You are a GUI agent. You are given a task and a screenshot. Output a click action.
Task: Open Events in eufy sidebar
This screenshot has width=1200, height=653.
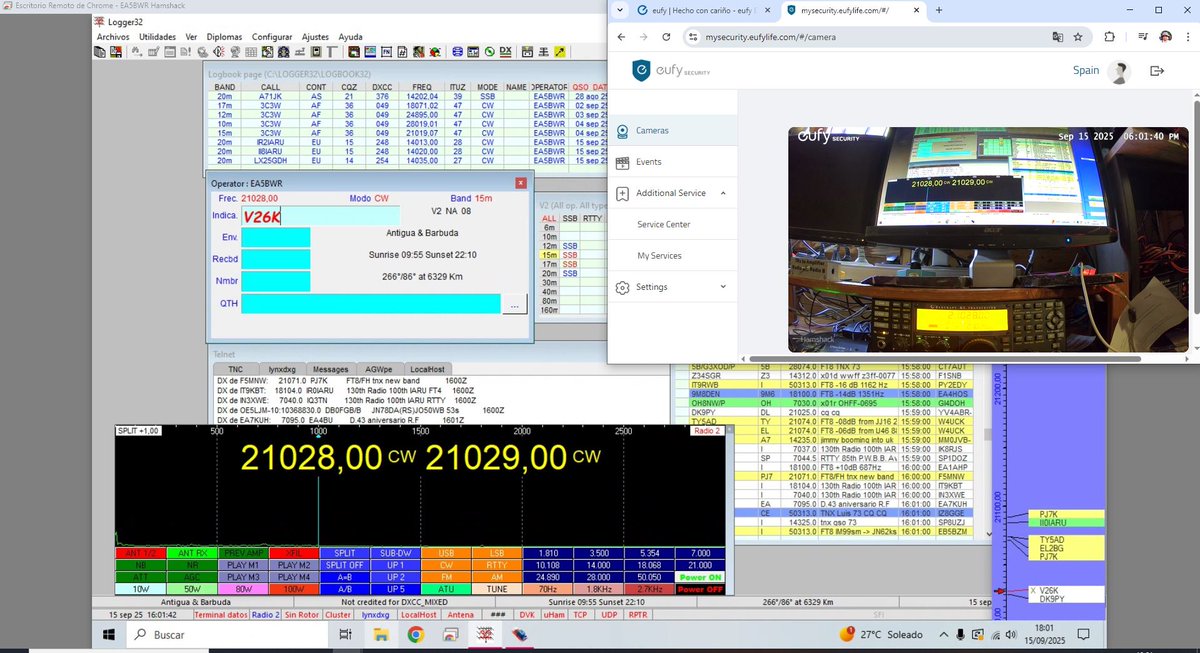click(x=672, y=162)
